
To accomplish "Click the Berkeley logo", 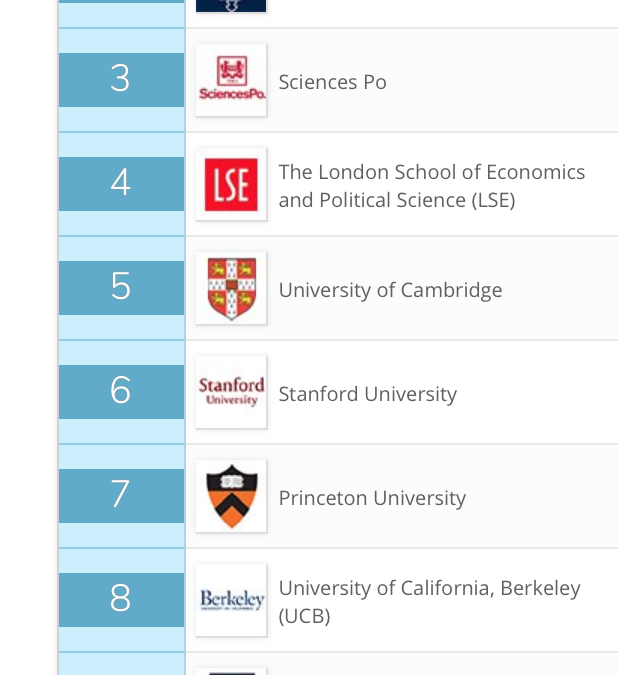I will point(231,600).
